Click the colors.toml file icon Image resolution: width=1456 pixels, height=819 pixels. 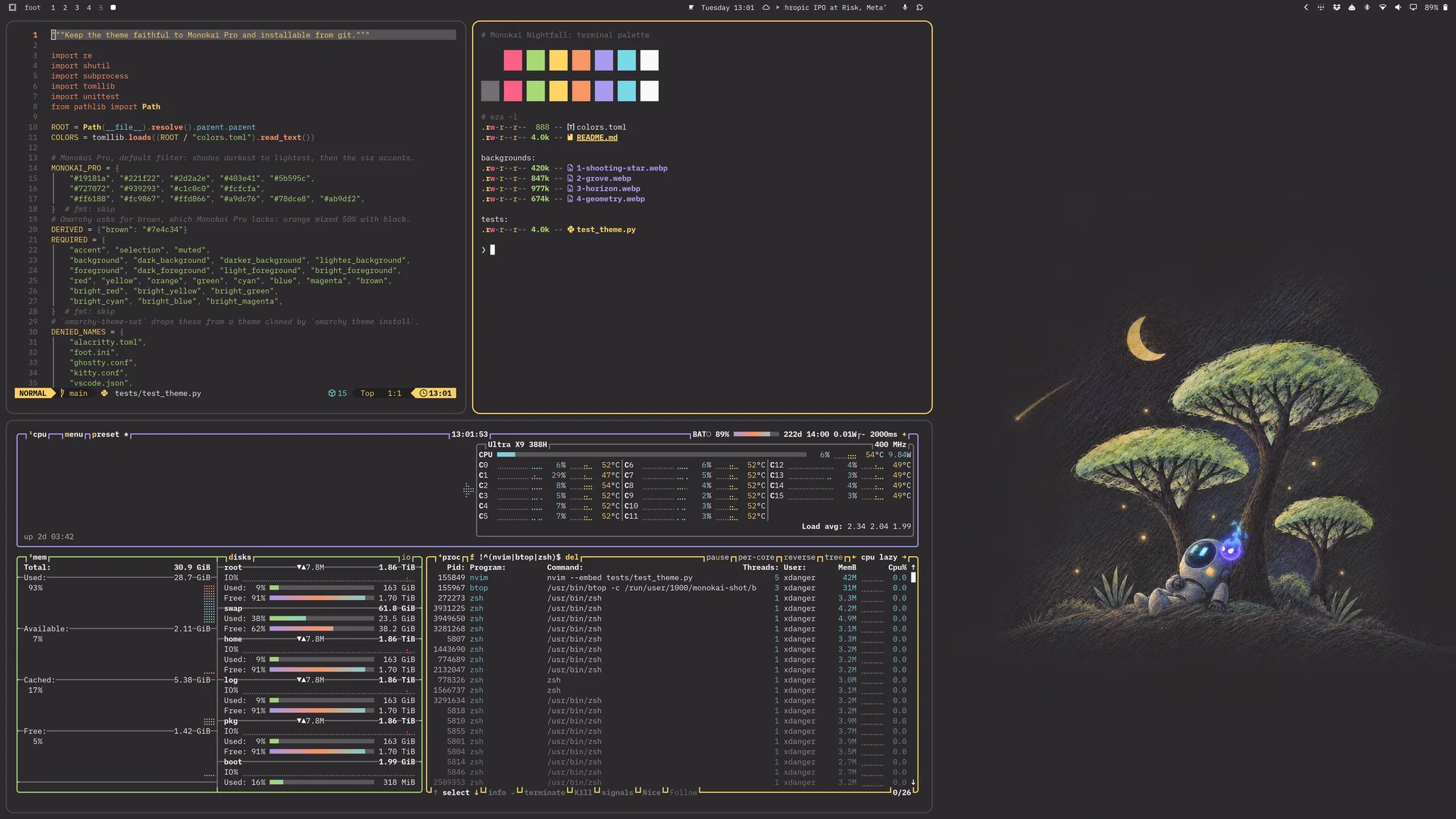570,127
